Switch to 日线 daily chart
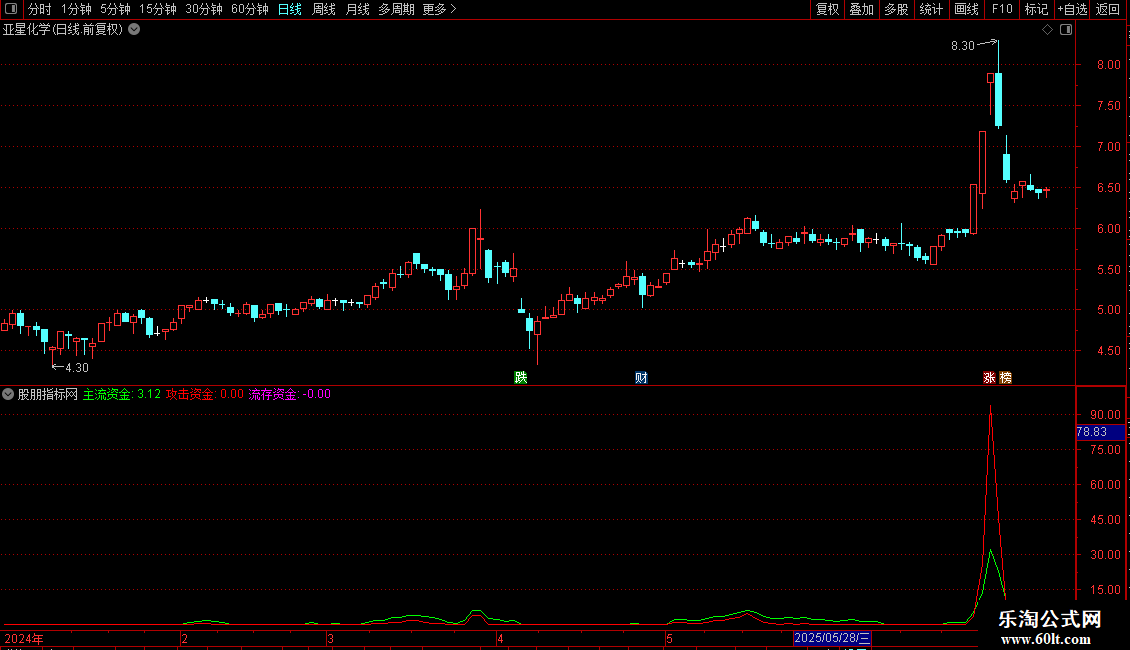1130x650 pixels. [290, 9]
